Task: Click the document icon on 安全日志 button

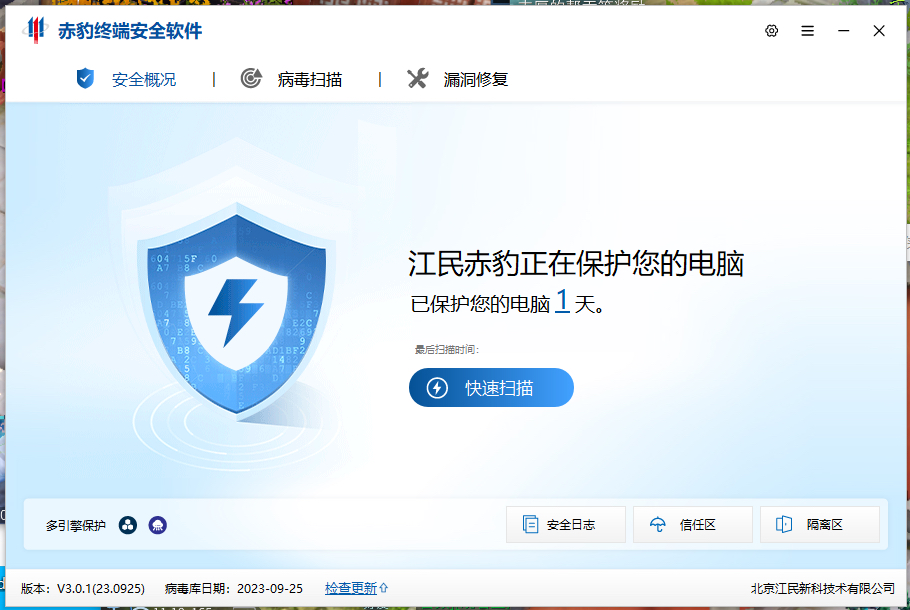Action: coord(530,525)
